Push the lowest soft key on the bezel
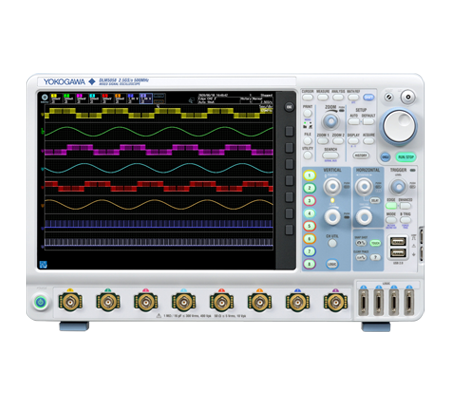Viewport: 450px width, 406px height. click(289, 229)
